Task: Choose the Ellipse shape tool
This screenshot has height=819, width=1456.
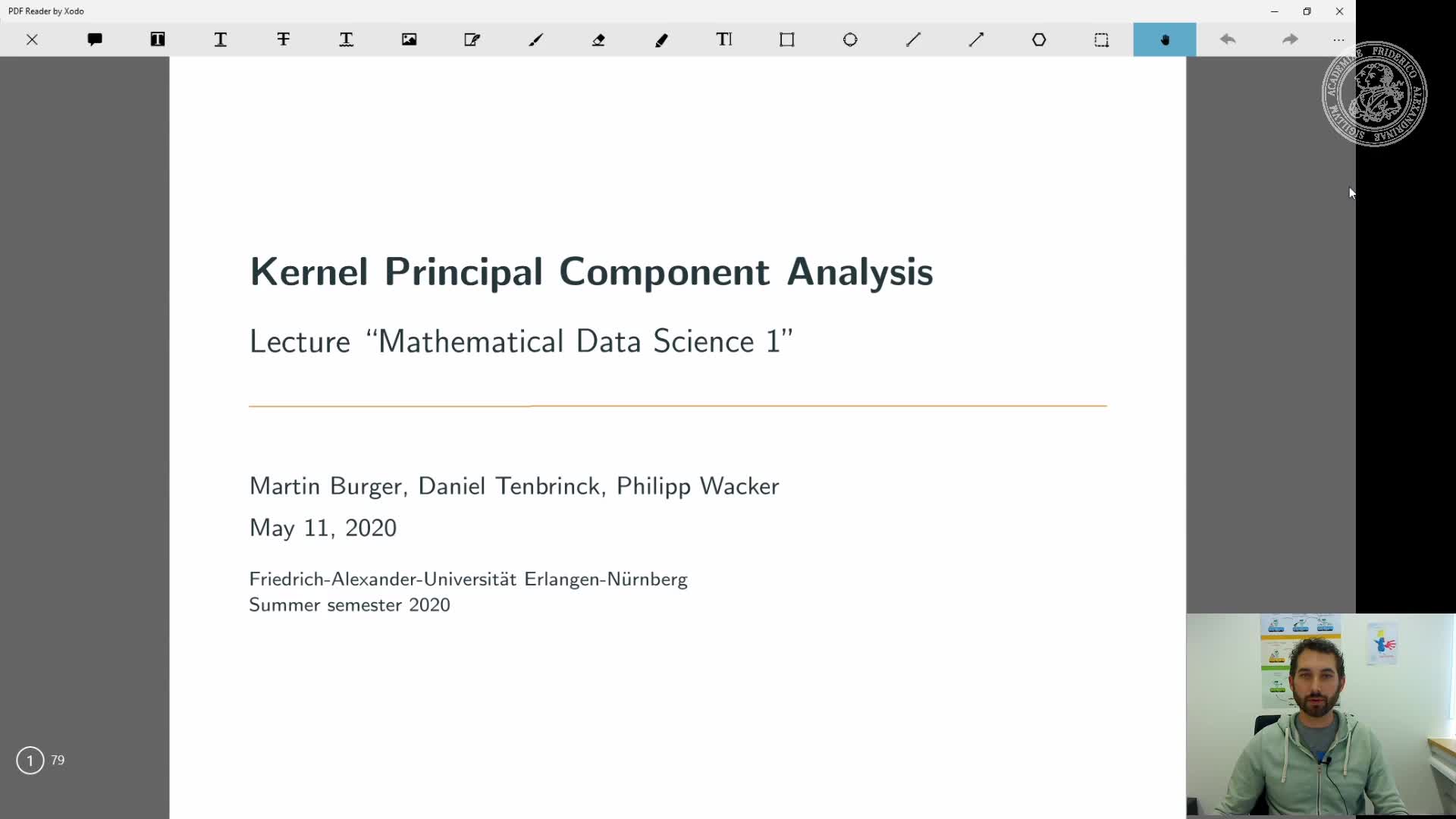Action: click(x=850, y=39)
